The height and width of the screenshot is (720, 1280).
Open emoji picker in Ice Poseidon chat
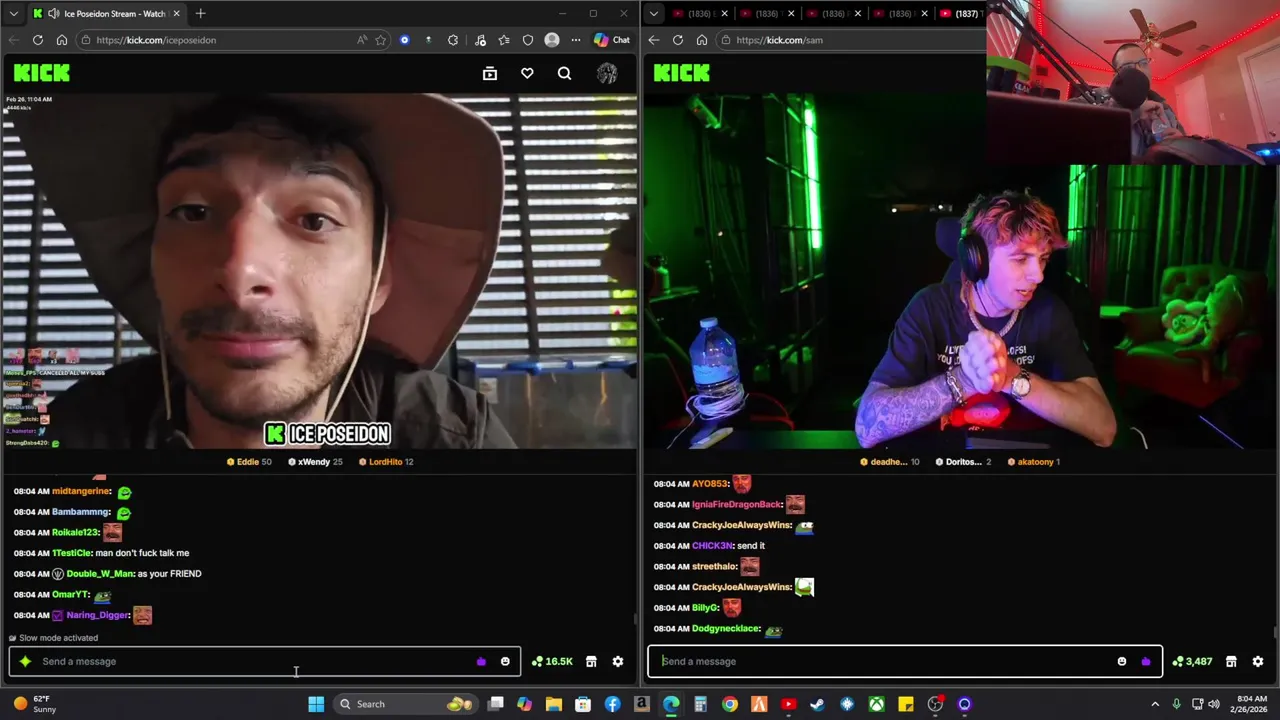505,661
